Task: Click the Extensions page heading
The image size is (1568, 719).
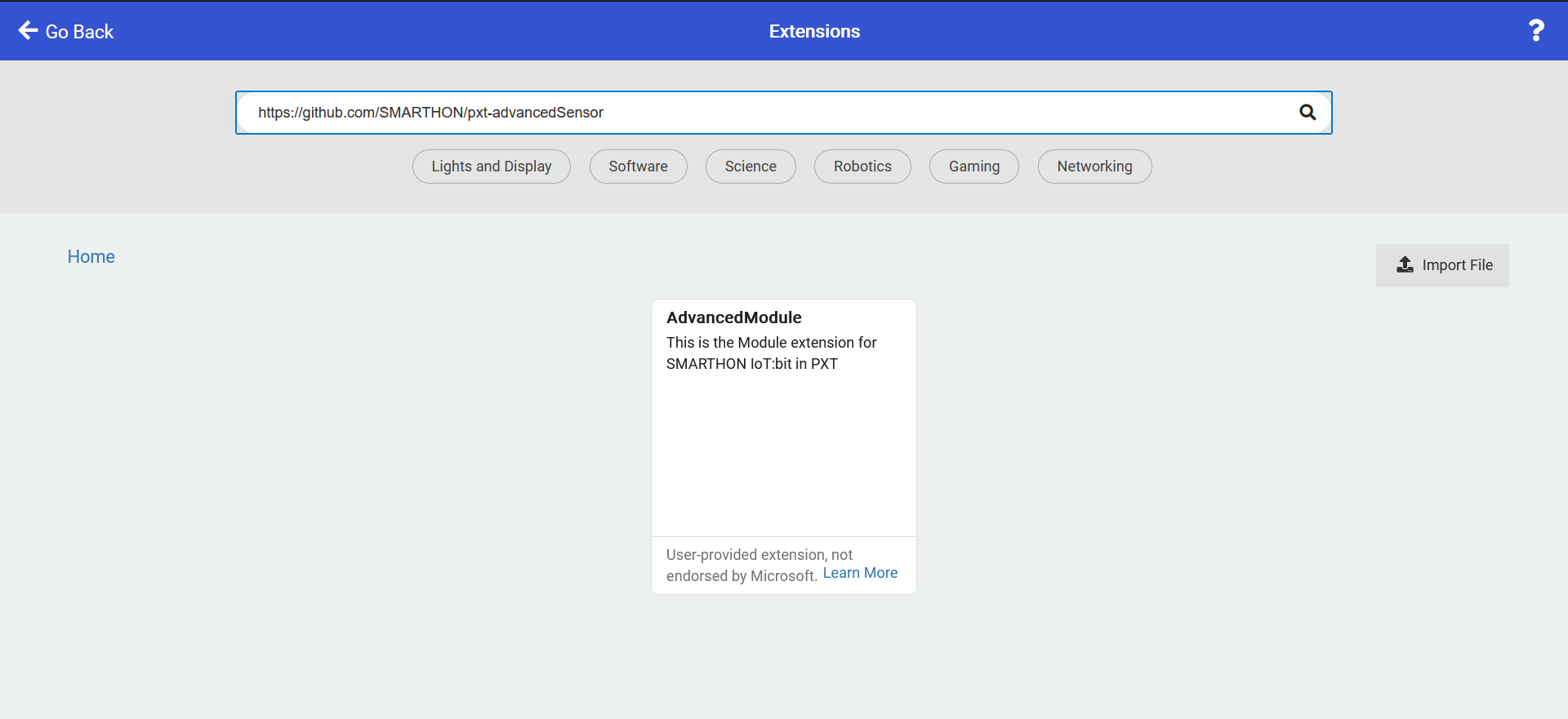Action: (x=814, y=31)
